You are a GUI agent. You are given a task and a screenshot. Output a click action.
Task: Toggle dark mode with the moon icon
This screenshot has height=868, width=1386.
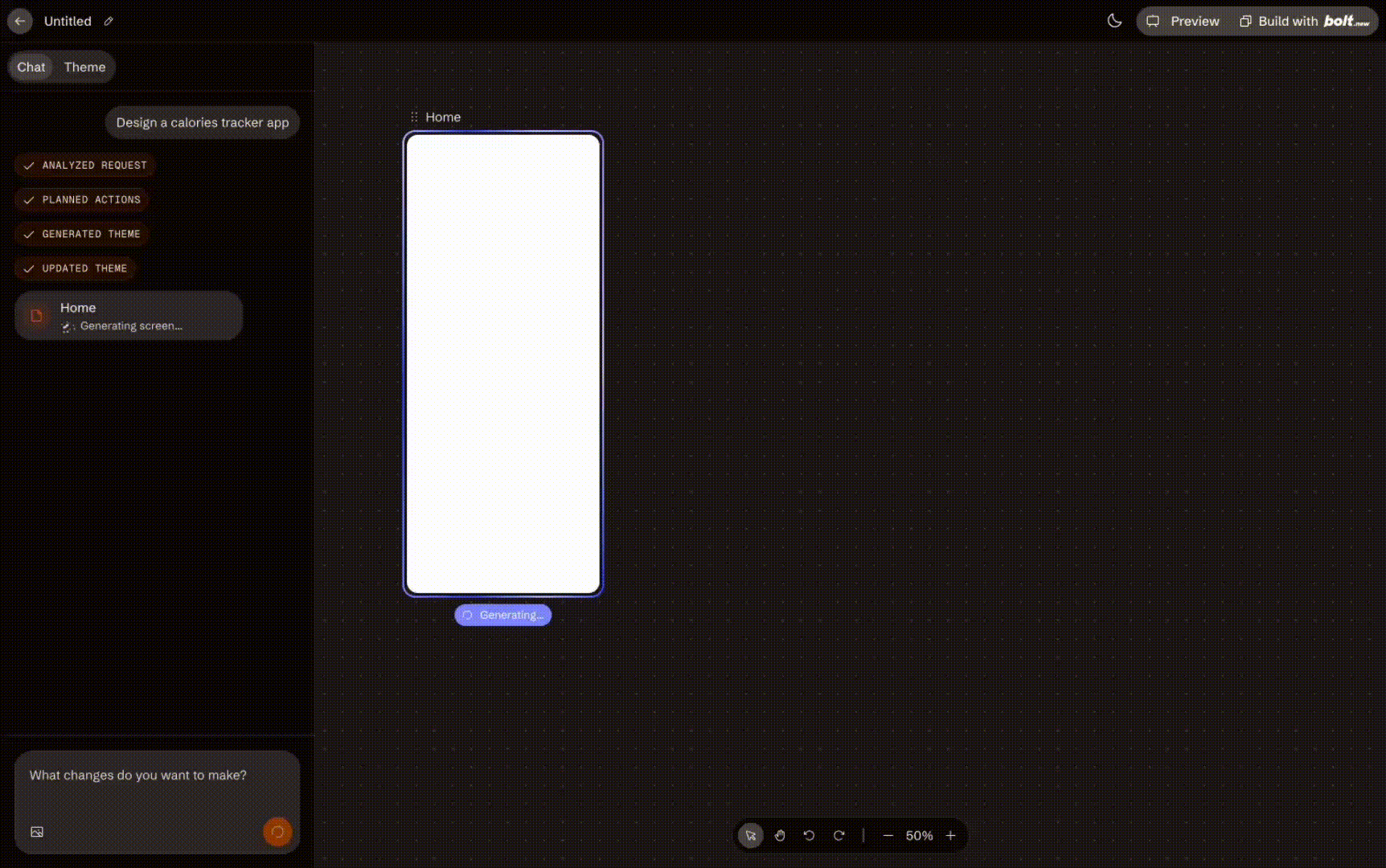[x=1114, y=21]
